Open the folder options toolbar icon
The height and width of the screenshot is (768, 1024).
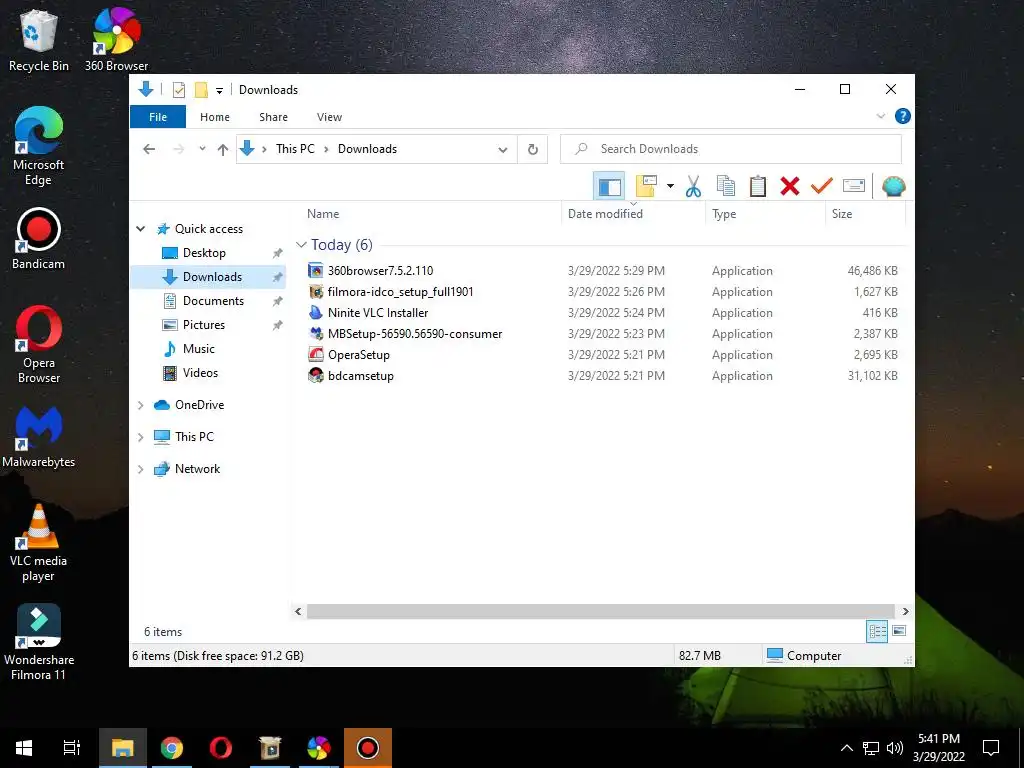(646, 186)
